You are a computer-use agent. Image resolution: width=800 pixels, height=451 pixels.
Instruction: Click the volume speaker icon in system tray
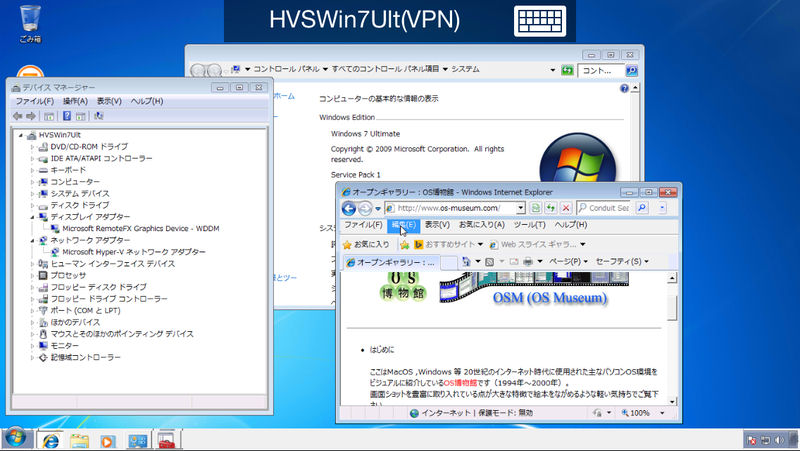tap(779, 440)
